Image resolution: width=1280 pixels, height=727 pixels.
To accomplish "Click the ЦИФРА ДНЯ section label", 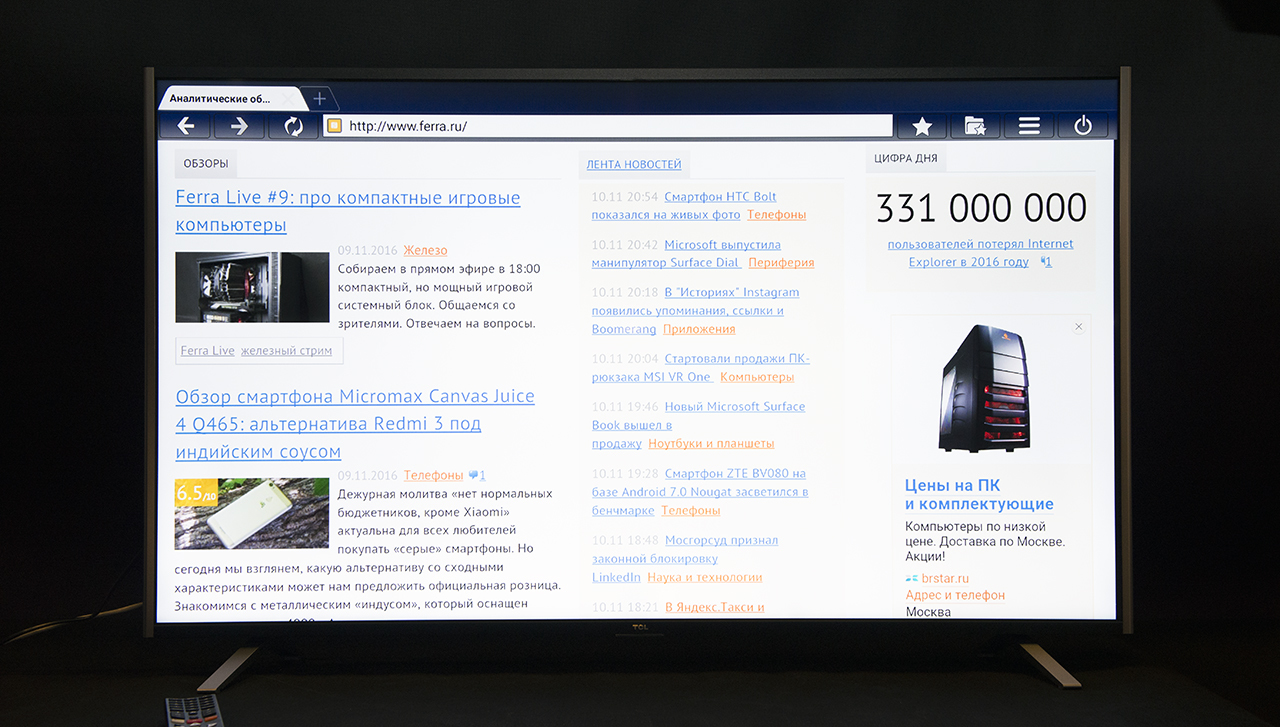I will point(906,158).
